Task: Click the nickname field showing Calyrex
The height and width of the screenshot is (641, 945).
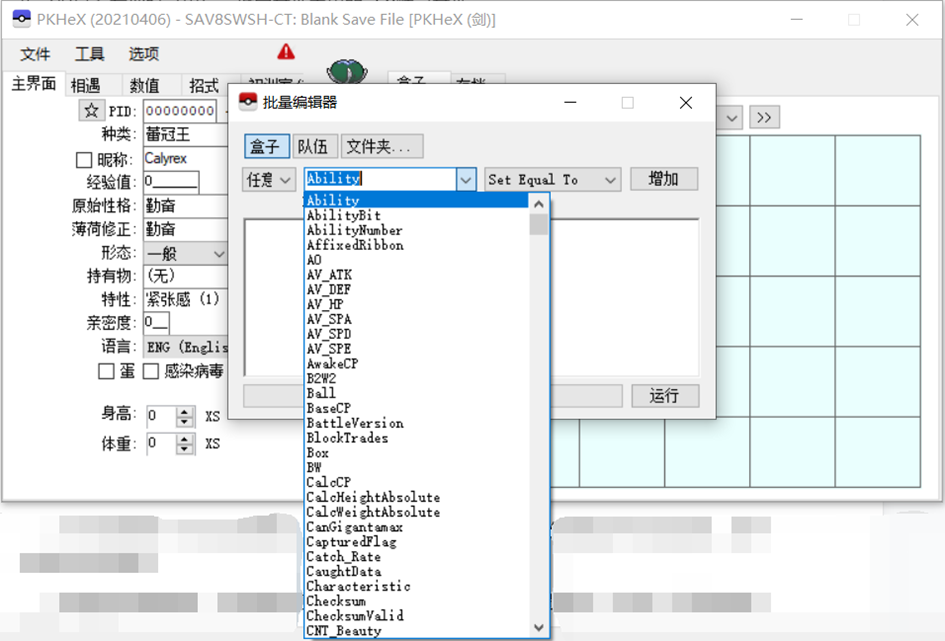Action: click(185, 159)
